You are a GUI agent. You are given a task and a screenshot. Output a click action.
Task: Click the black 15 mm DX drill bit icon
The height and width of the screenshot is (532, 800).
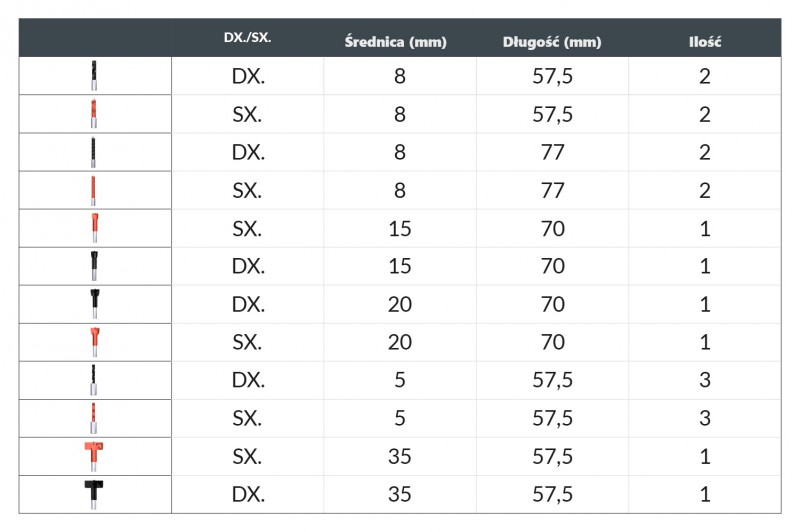coord(93,266)
